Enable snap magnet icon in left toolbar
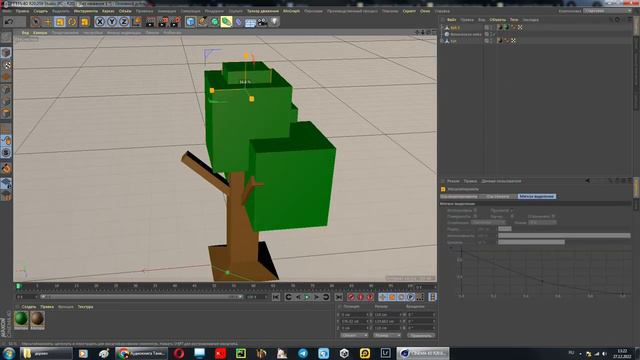 pos(6,140)
